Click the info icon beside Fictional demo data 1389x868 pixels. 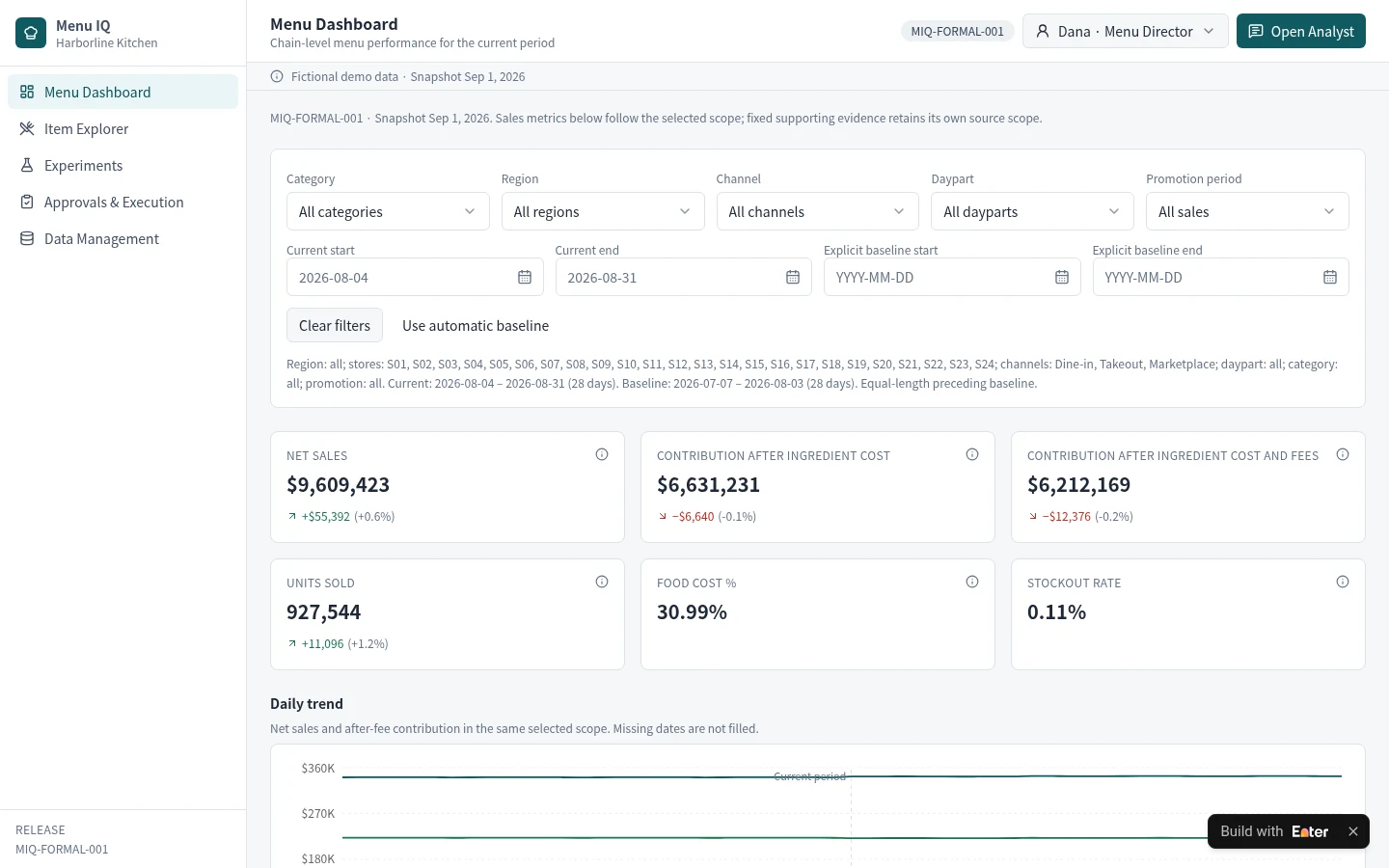[277, 76]
